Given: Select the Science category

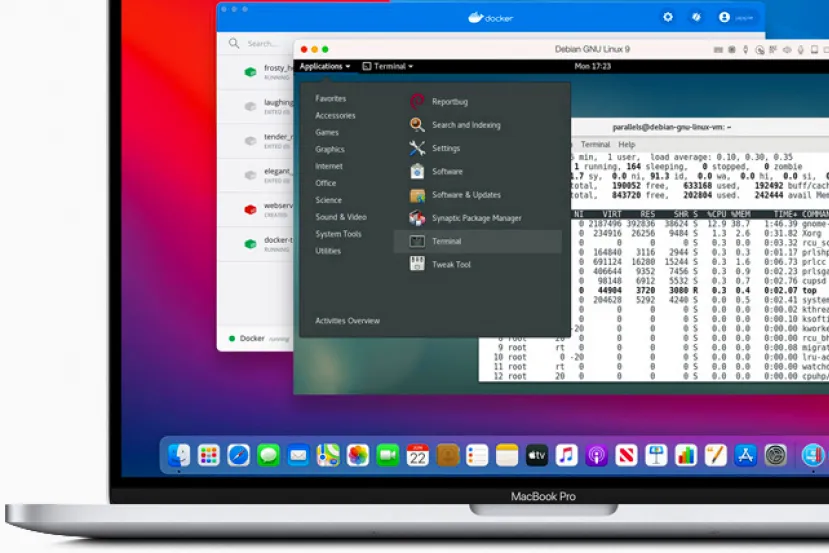Looking at the screenshot, I should tap(328, 200).
